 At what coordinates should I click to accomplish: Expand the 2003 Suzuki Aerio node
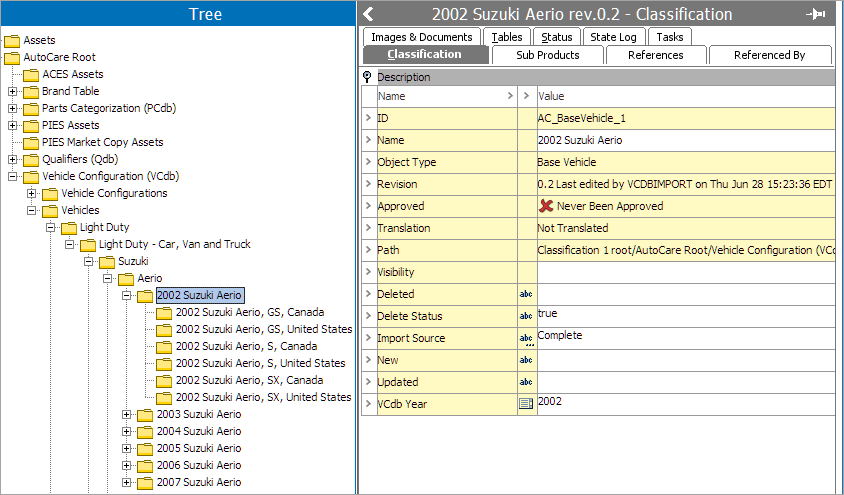[127, 414]
